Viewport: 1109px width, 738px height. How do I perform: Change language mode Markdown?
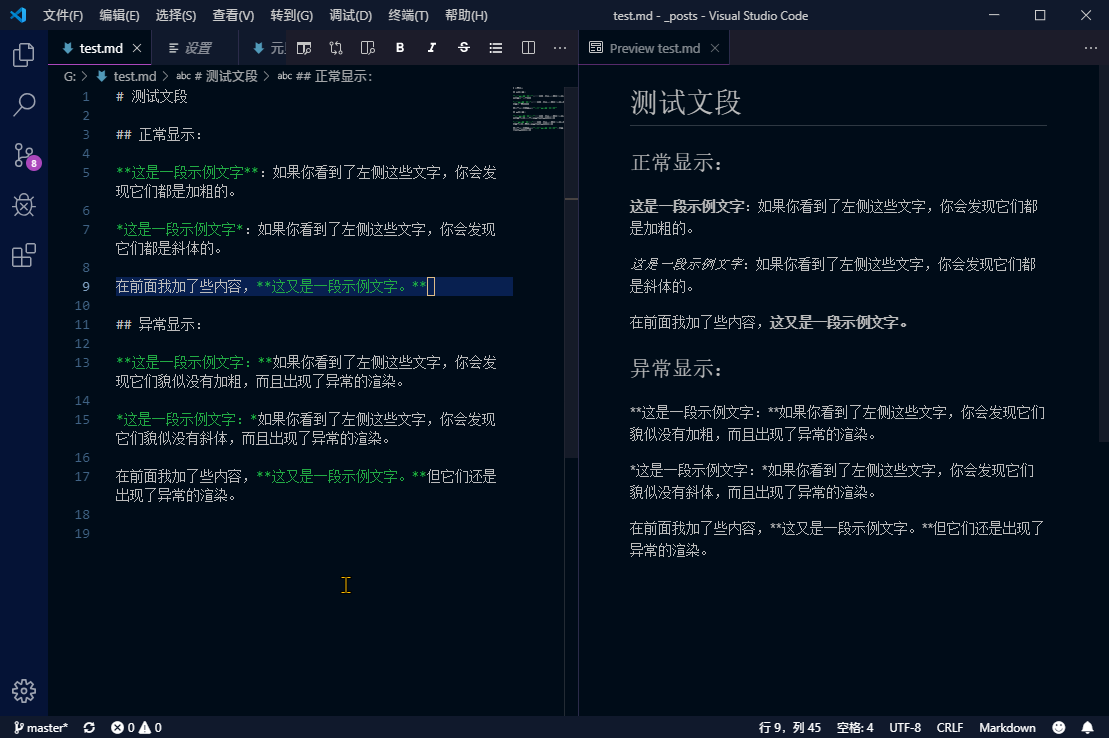pyautogui.click(x=1007, y=727)
